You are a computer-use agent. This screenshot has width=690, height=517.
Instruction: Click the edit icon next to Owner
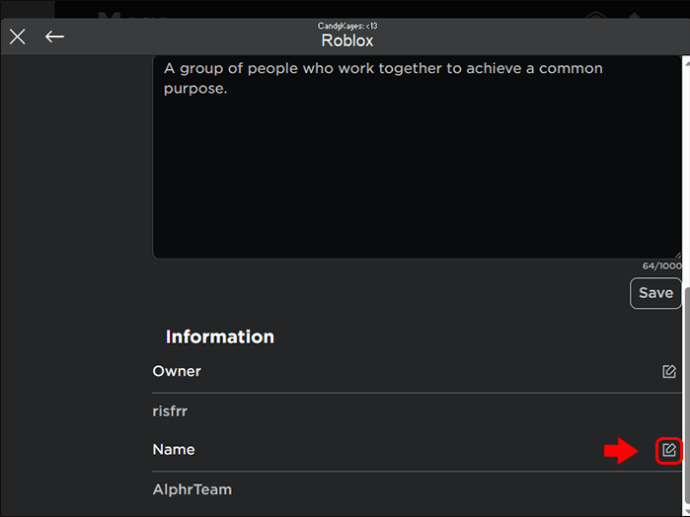click(669, 371)
